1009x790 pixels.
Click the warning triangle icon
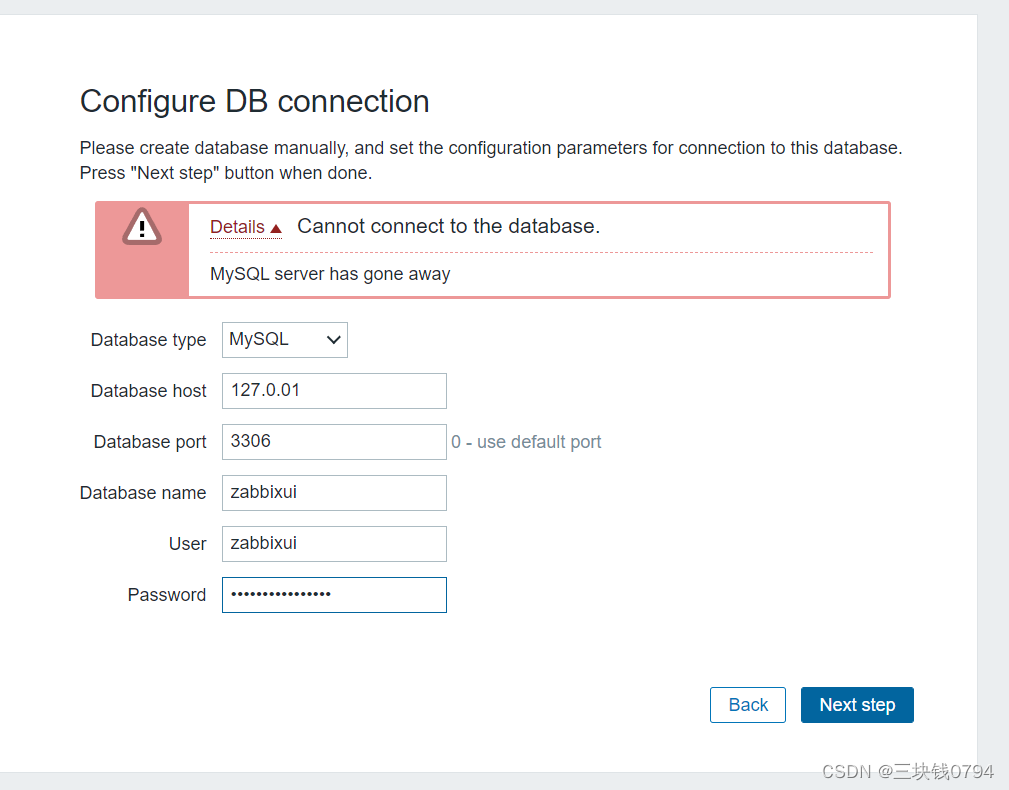(142, 227)
